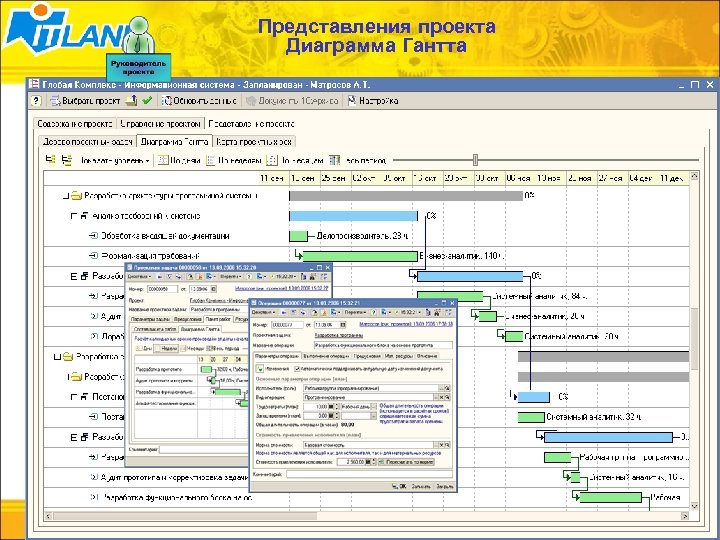This screenshot has width=720, height=540.
Task: Open the Описание tab in the operation window
Action: coord(427,356)
